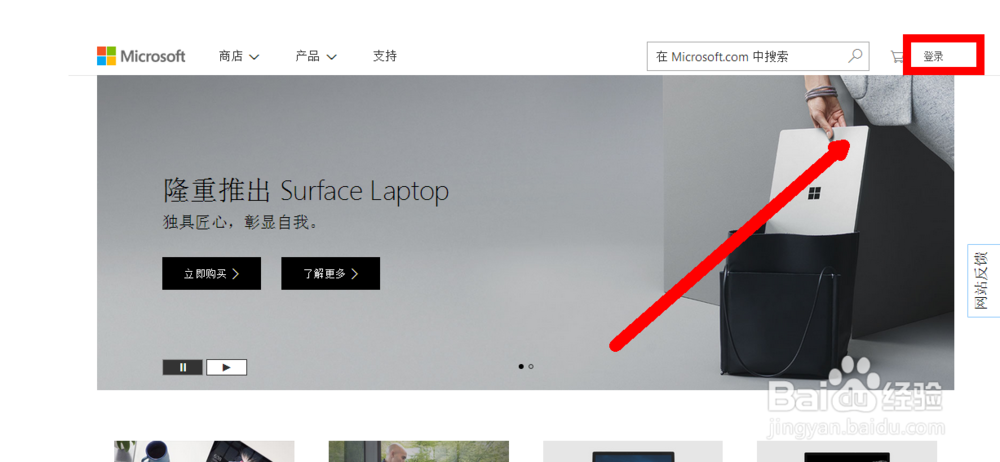Open the third product thumbnail below banner
The width and height of the screenshot is (1000, 462).
click(633, 451)
